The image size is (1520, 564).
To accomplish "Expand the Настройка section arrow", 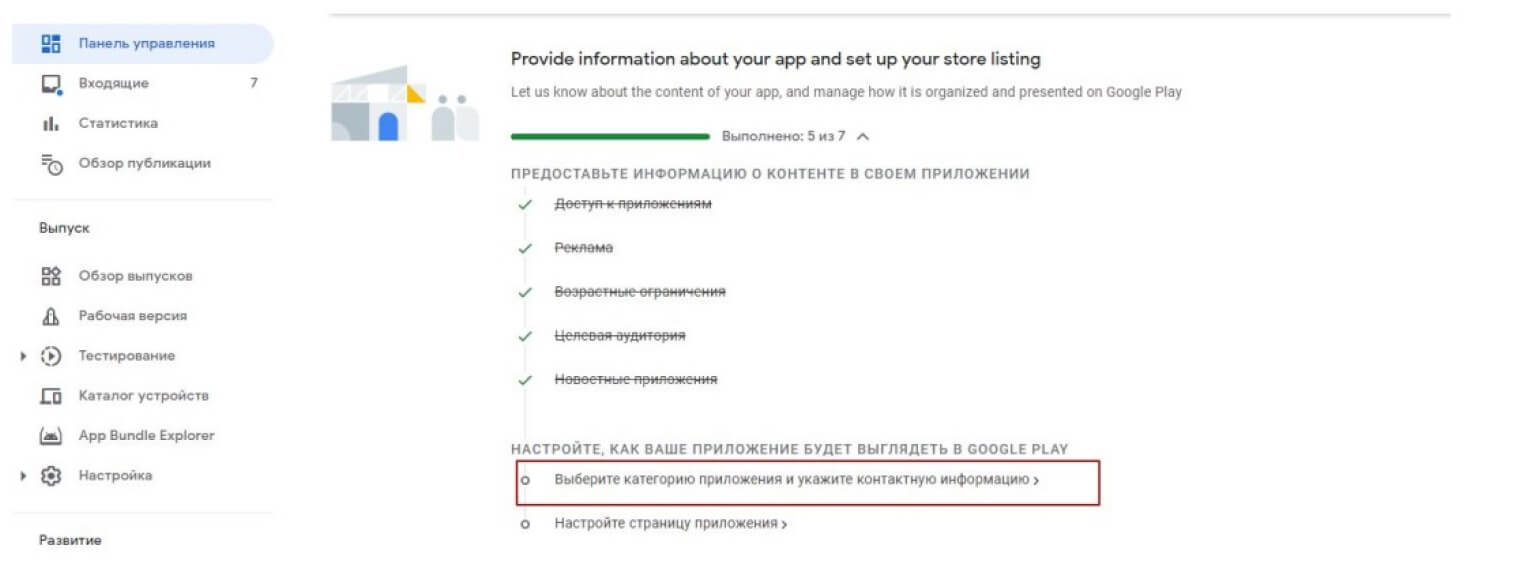I will 22,476.
